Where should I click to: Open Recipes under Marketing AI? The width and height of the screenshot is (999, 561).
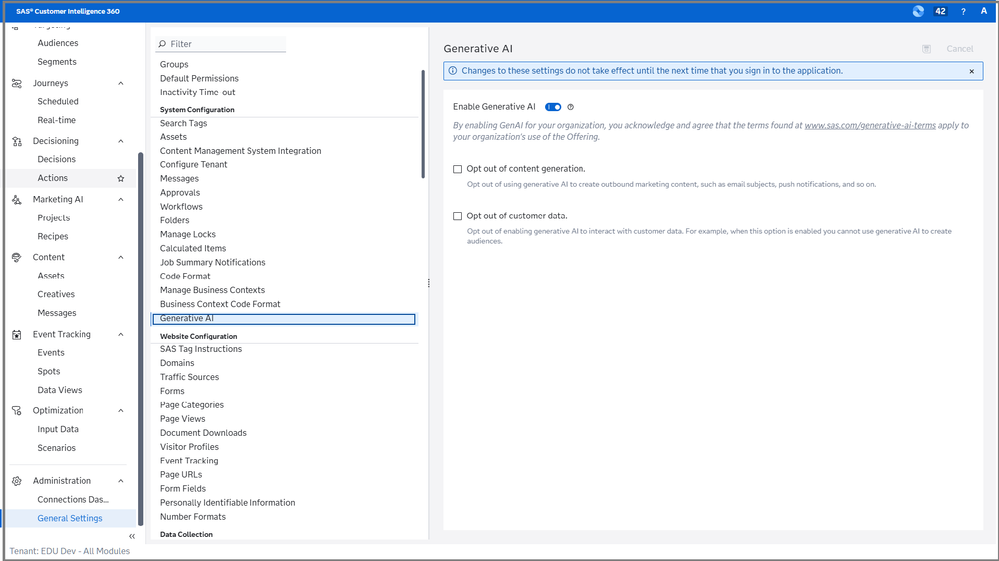(53, 237)
